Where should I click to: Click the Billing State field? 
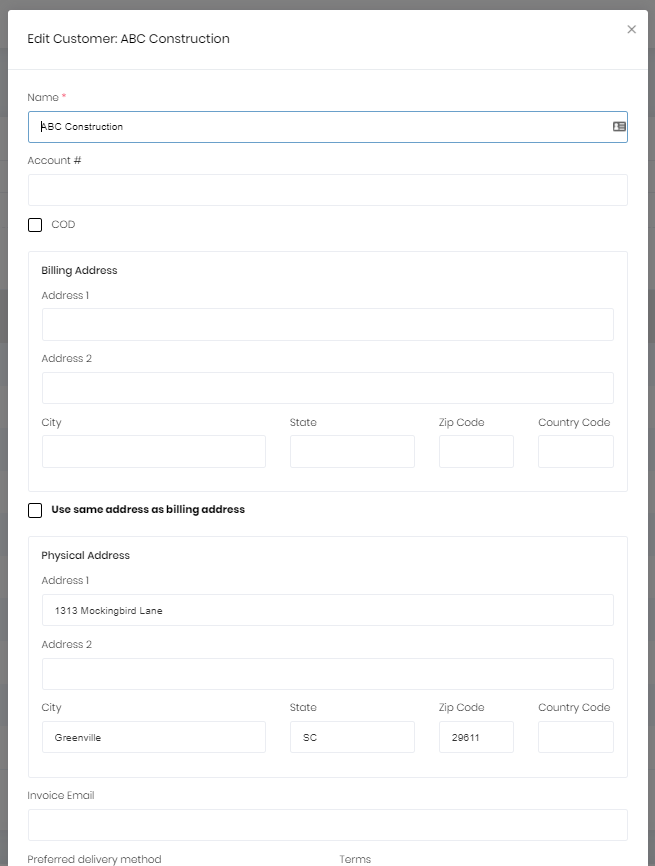(352, 451)
